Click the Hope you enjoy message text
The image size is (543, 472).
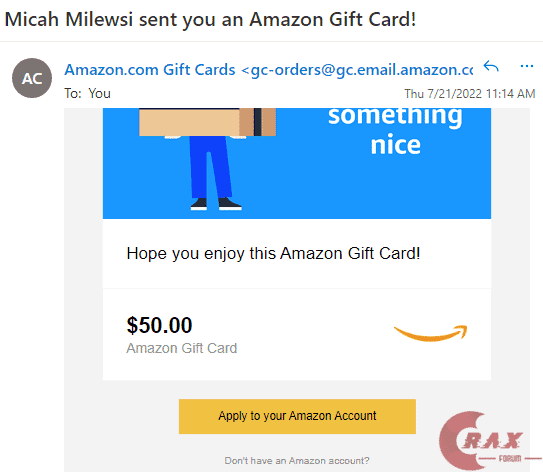point(273,253)
